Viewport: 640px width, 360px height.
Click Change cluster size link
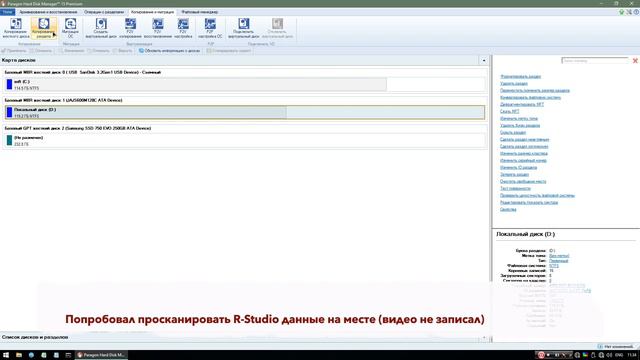tap(524, 153)
